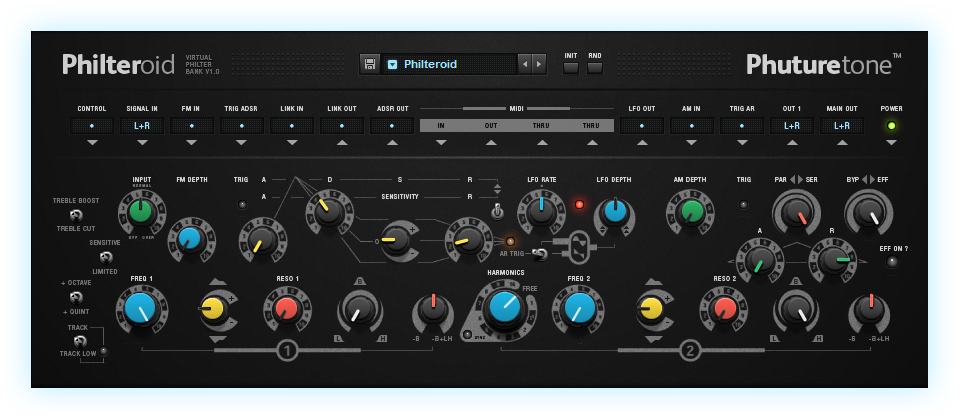
Task: Click the PAR/SER routing knob
Action: [796, 212]
